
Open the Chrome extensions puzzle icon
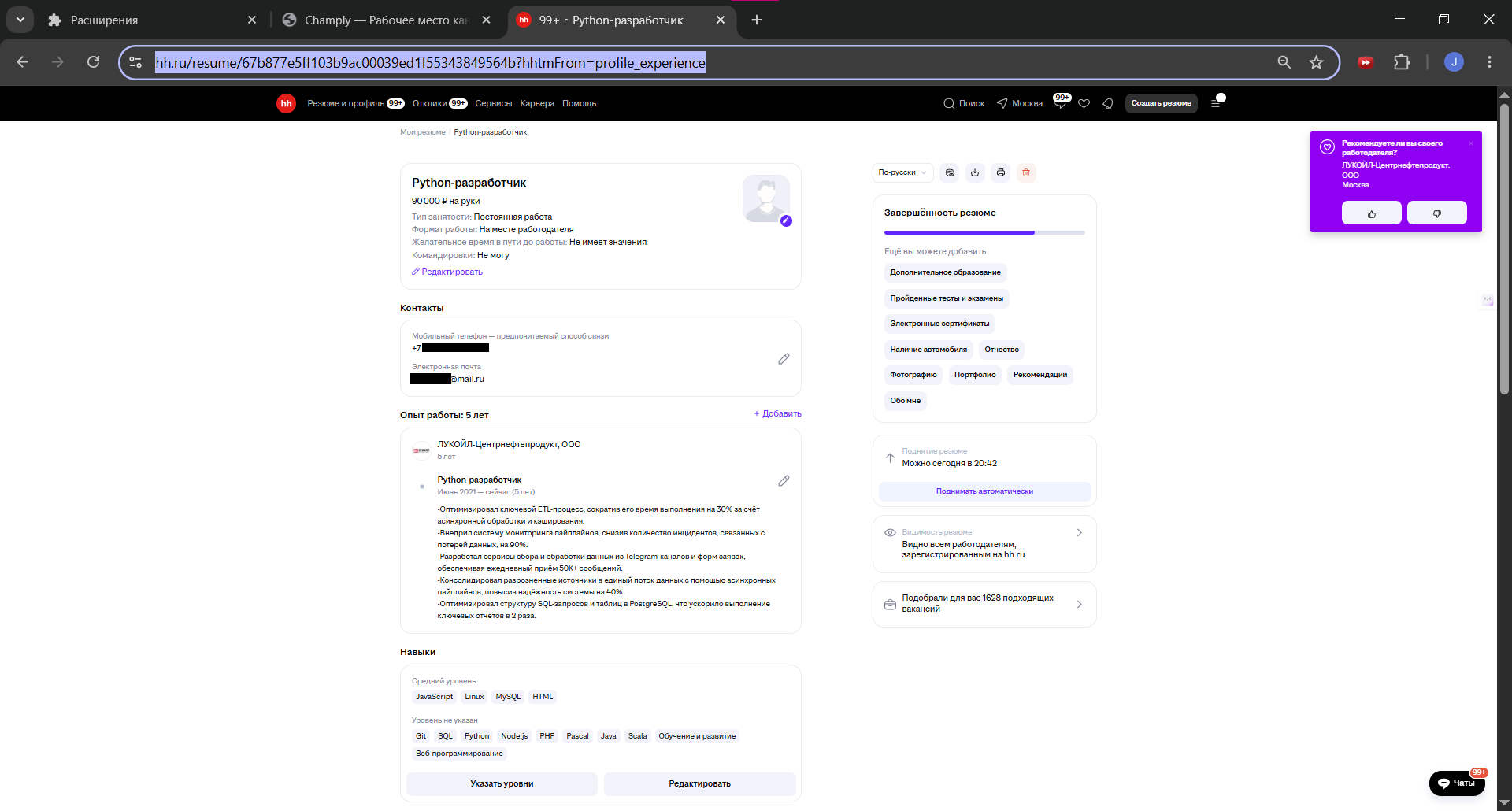click(x=1402, y=62)
